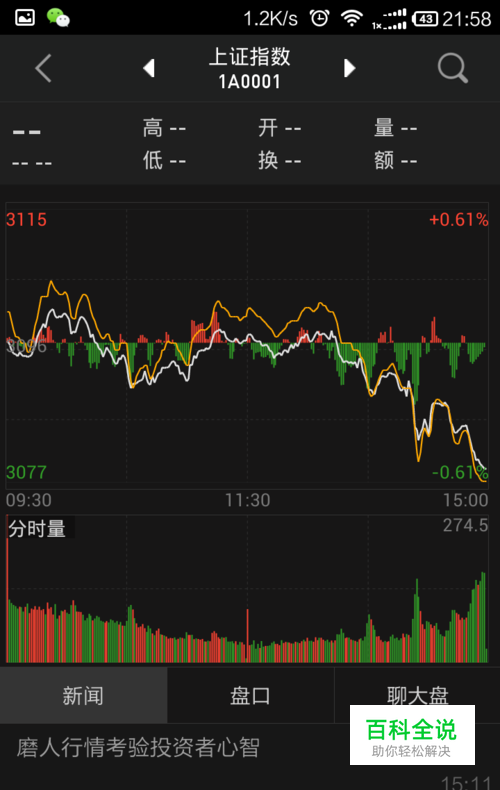Tap the 分时量 volume chart label
500x790 pixels.
tap(37, 529)
